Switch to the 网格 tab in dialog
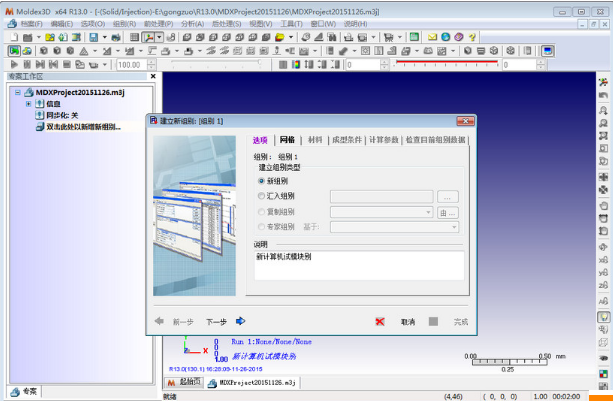 (x=287, y=140)
